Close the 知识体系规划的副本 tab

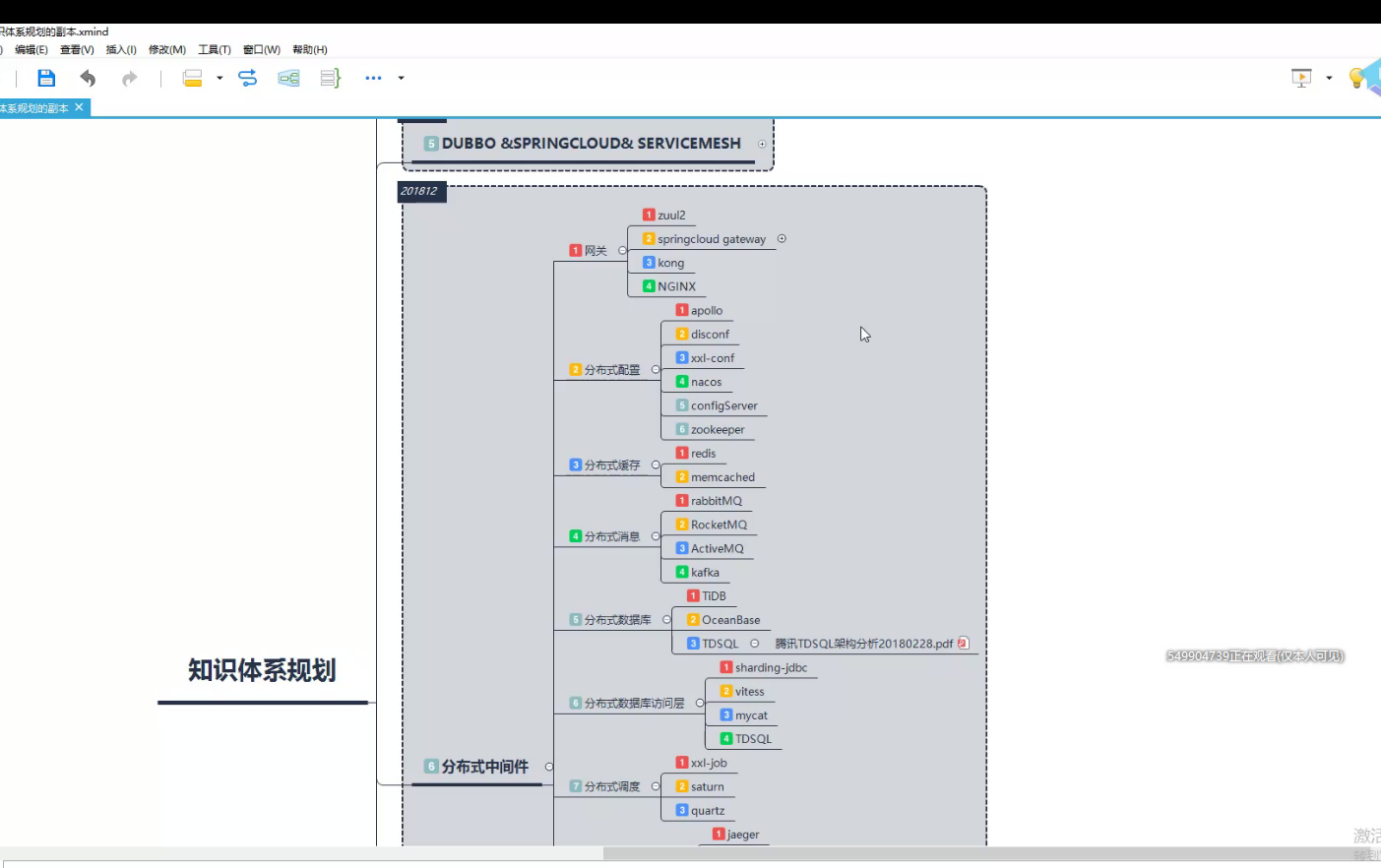(x=80, y=107)
